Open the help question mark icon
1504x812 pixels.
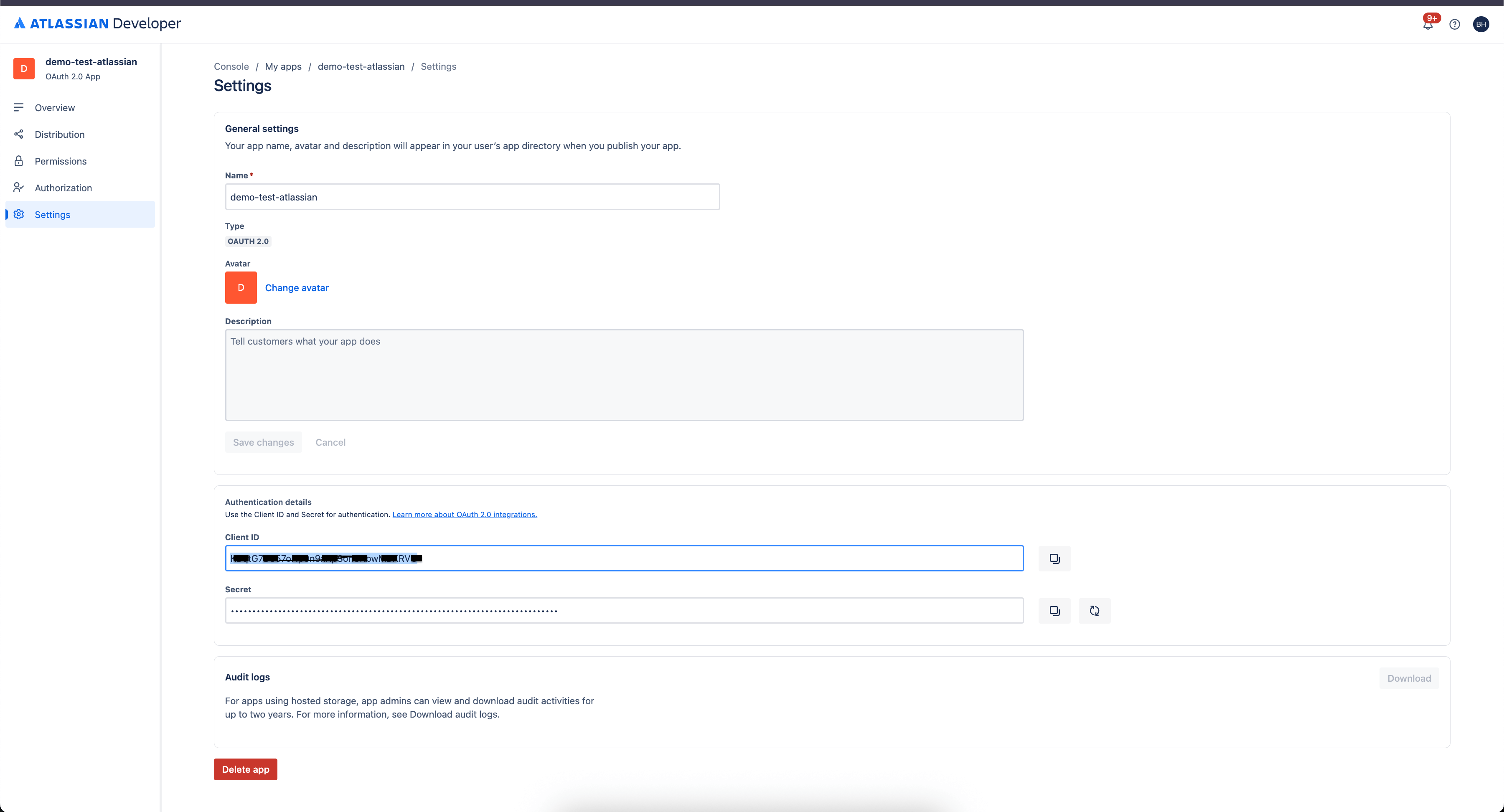click(1454, 25)
